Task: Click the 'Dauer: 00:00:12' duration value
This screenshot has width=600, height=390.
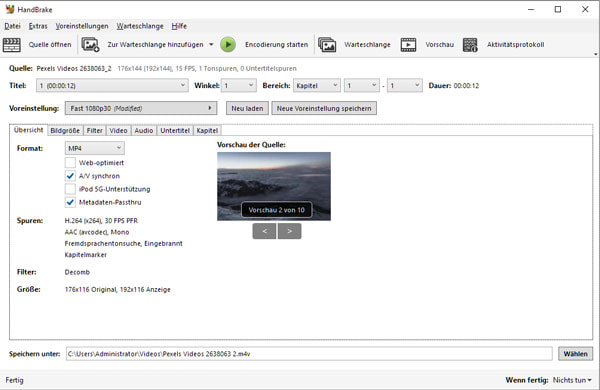Action: (x=466, y=86)
